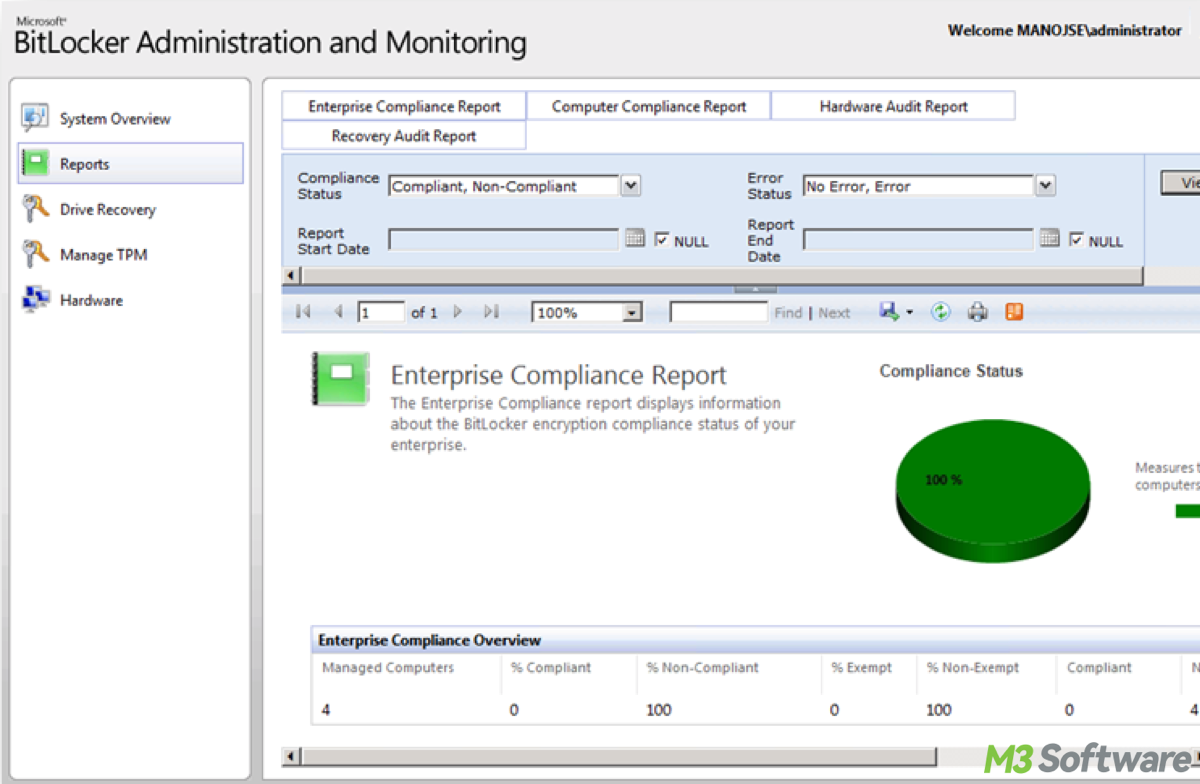Expand the Error Status dropdown
The height and width of the screenshot is (784, 1200).
click(1045, 186)
